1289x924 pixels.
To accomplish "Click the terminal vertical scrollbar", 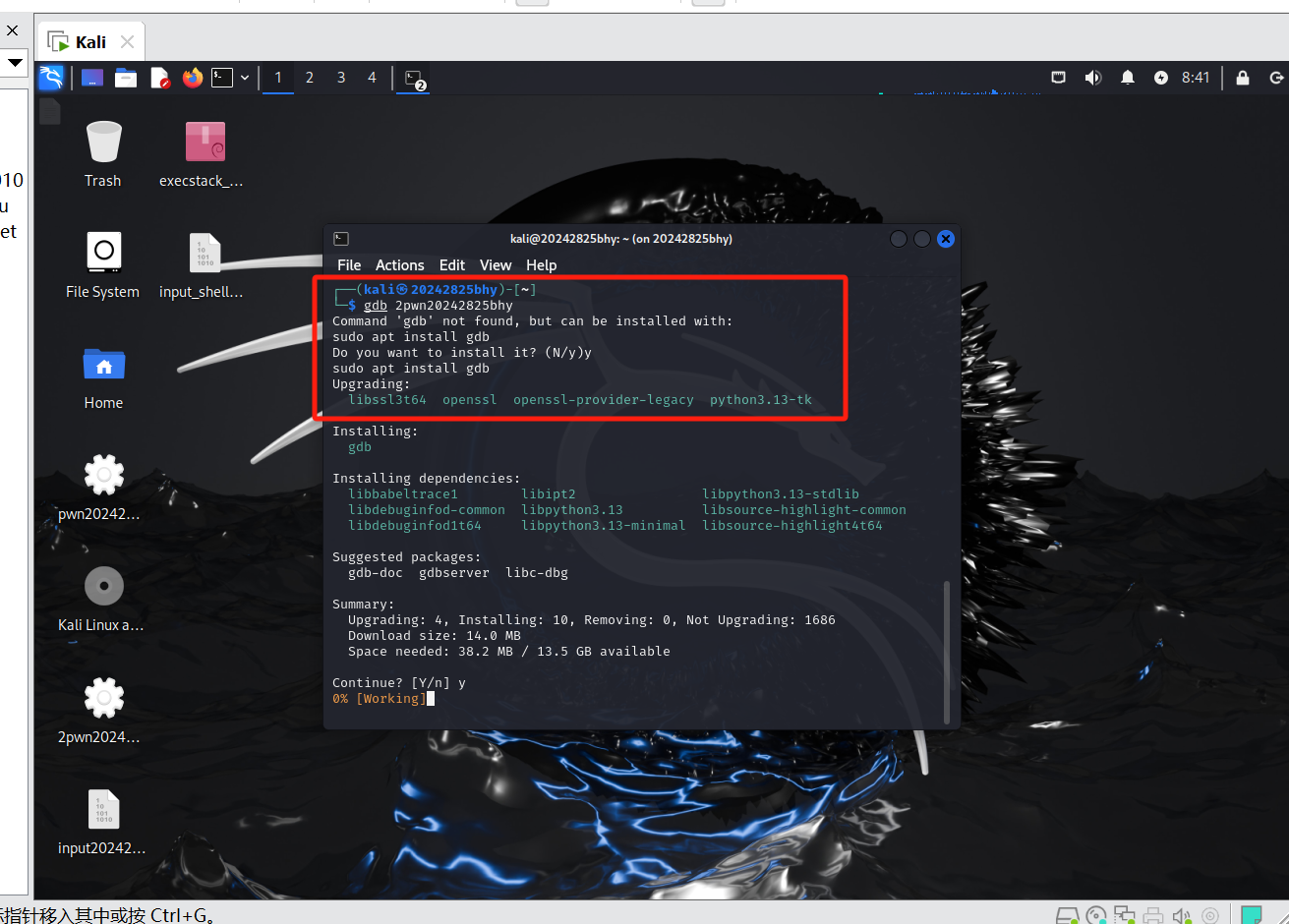I will click(x=948, y=651).
